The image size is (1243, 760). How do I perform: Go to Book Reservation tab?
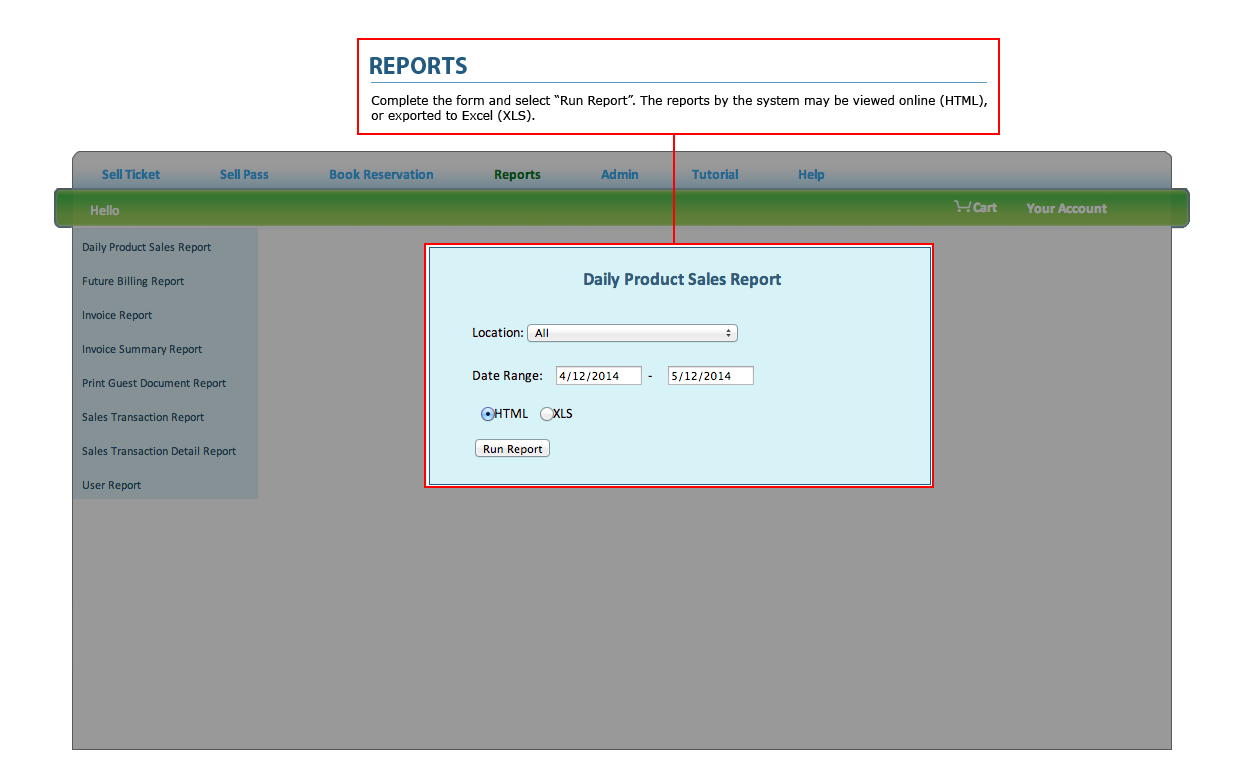[381, 174]
